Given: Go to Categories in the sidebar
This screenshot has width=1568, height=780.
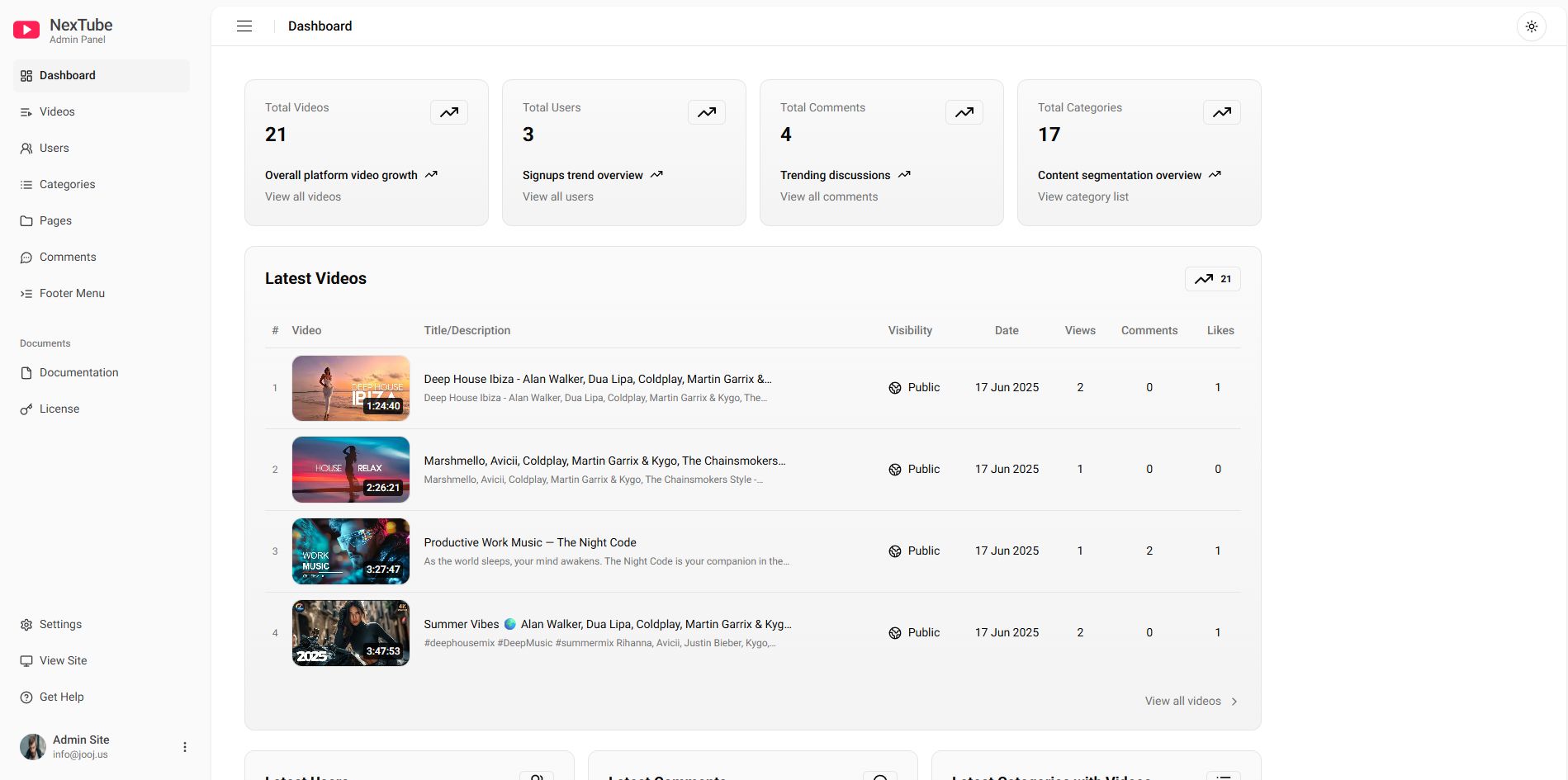Looking at the screenshot, I should tap(67, 184).
